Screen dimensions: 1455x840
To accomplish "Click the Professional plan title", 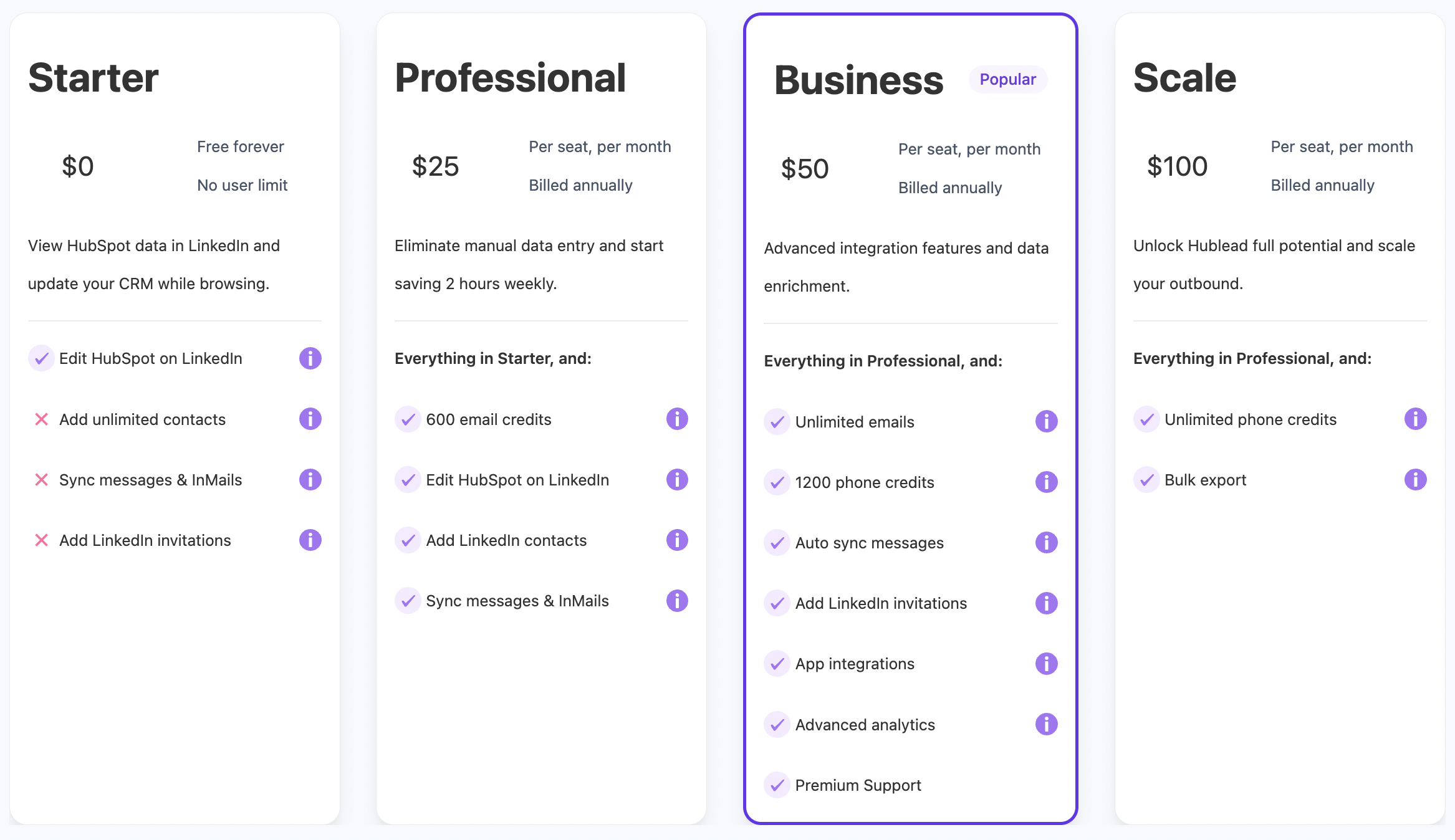I will 510,79.
